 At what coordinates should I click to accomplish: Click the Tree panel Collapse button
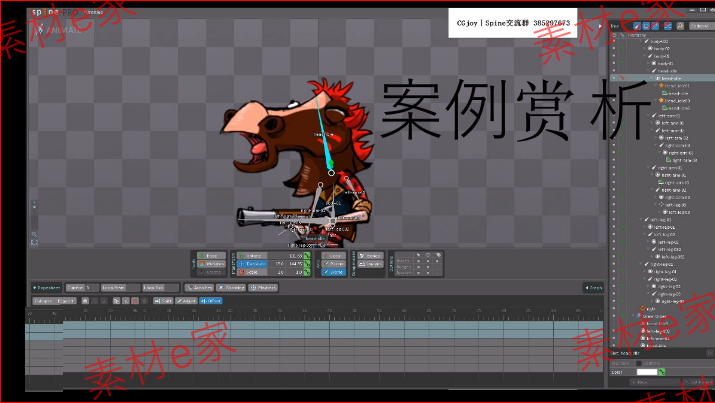tap(702, 26)
